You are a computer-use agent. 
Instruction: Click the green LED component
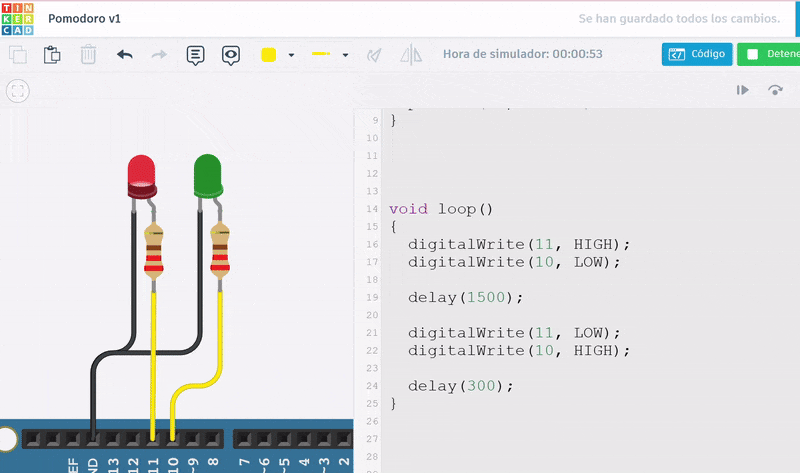(207, 175)
